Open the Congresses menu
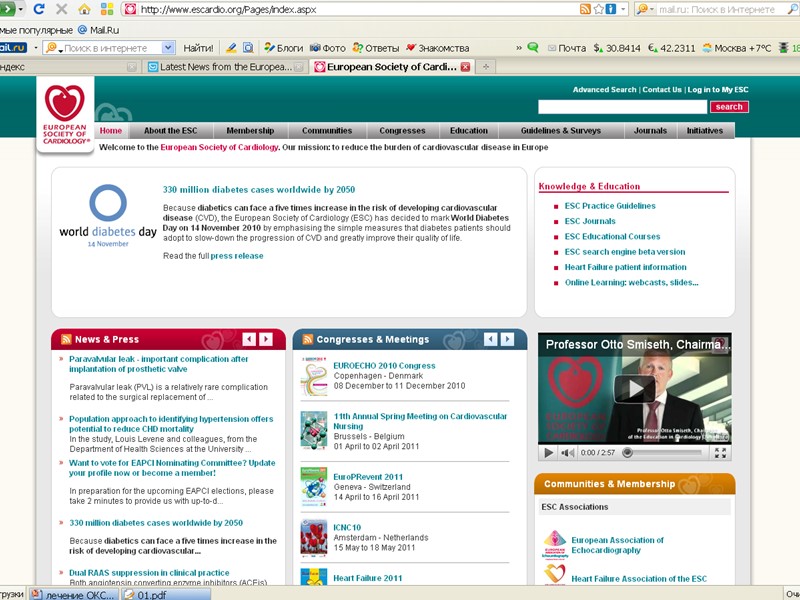The height and width of the screenshot is (600, 800). [402, 131]
